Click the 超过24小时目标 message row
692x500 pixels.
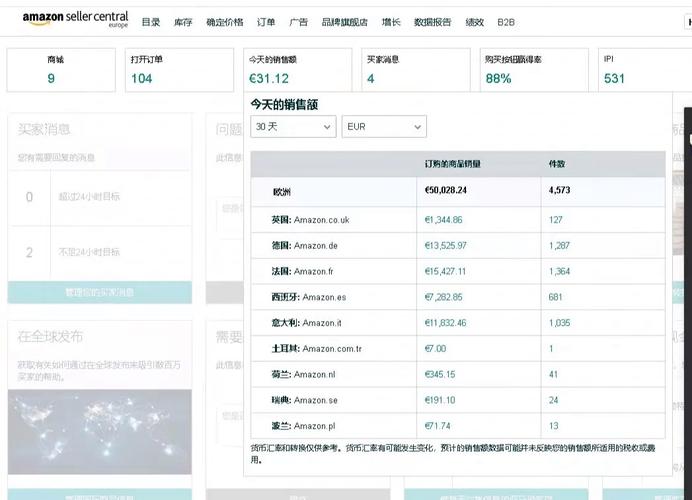pos(100,197)
